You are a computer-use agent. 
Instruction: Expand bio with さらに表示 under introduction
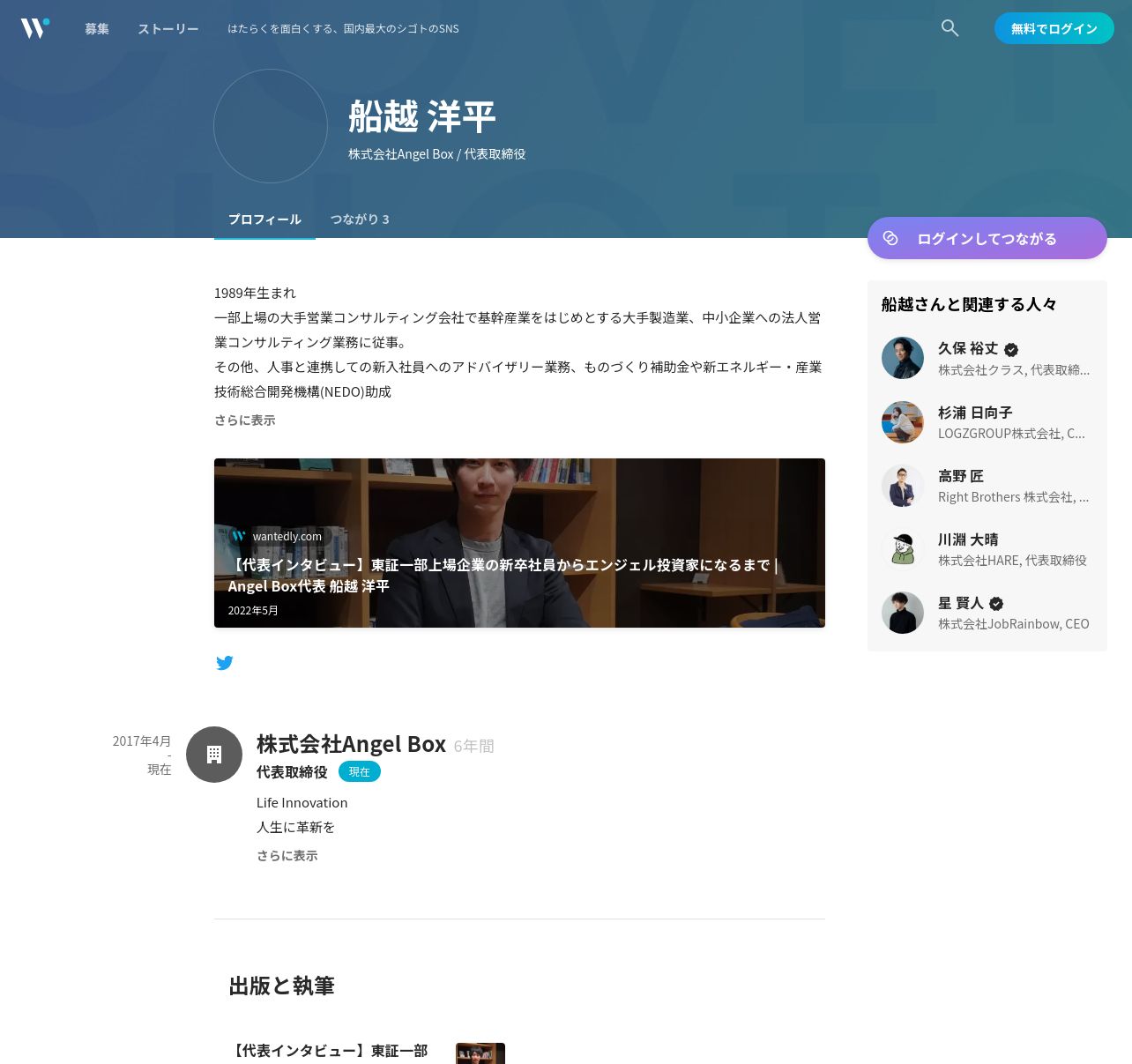pyautogui.click(x=245, y=420)
